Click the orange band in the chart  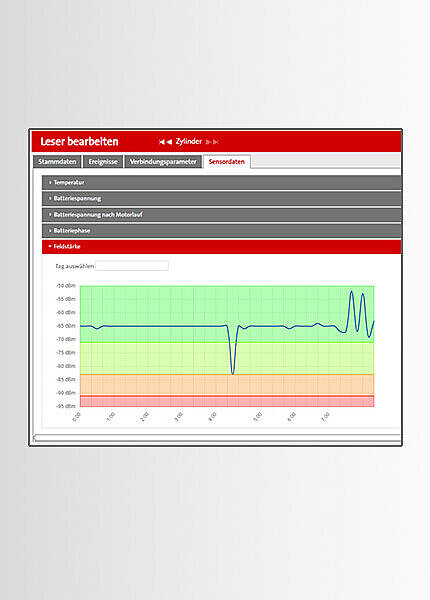pyautogui.click(x=227, y=385)
